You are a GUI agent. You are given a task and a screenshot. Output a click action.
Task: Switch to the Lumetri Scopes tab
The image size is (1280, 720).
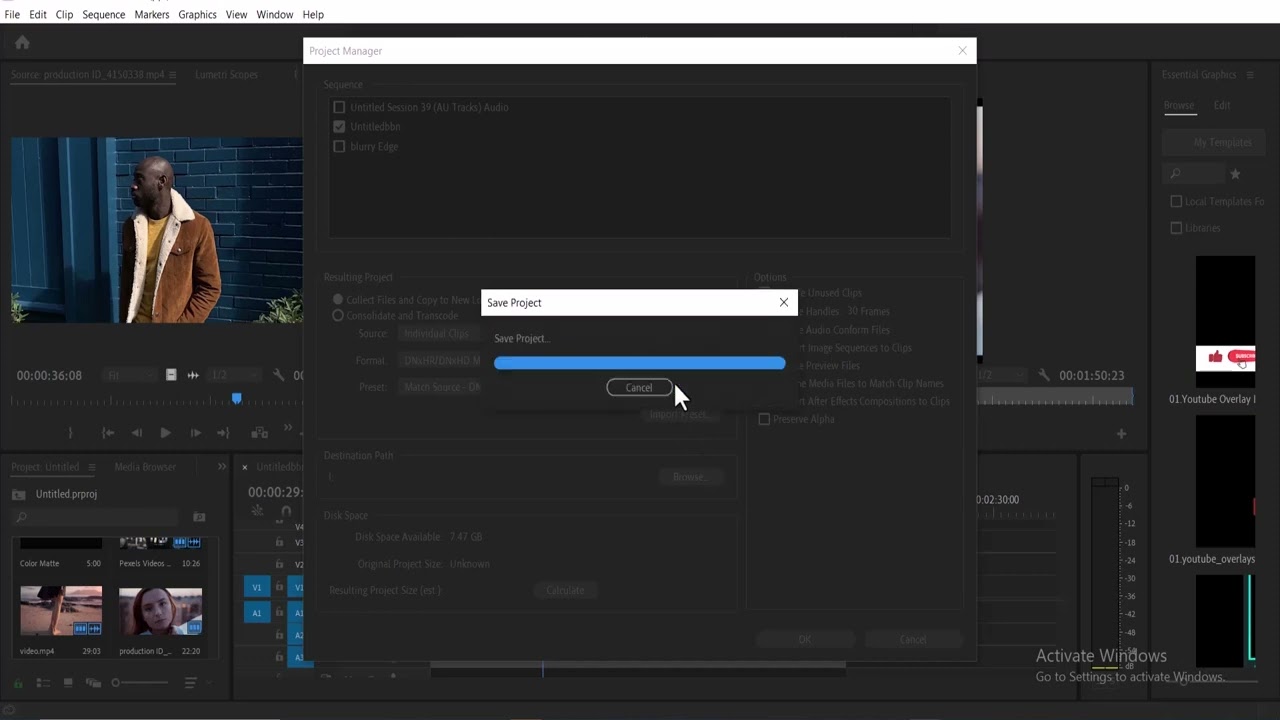pos(226,75)
